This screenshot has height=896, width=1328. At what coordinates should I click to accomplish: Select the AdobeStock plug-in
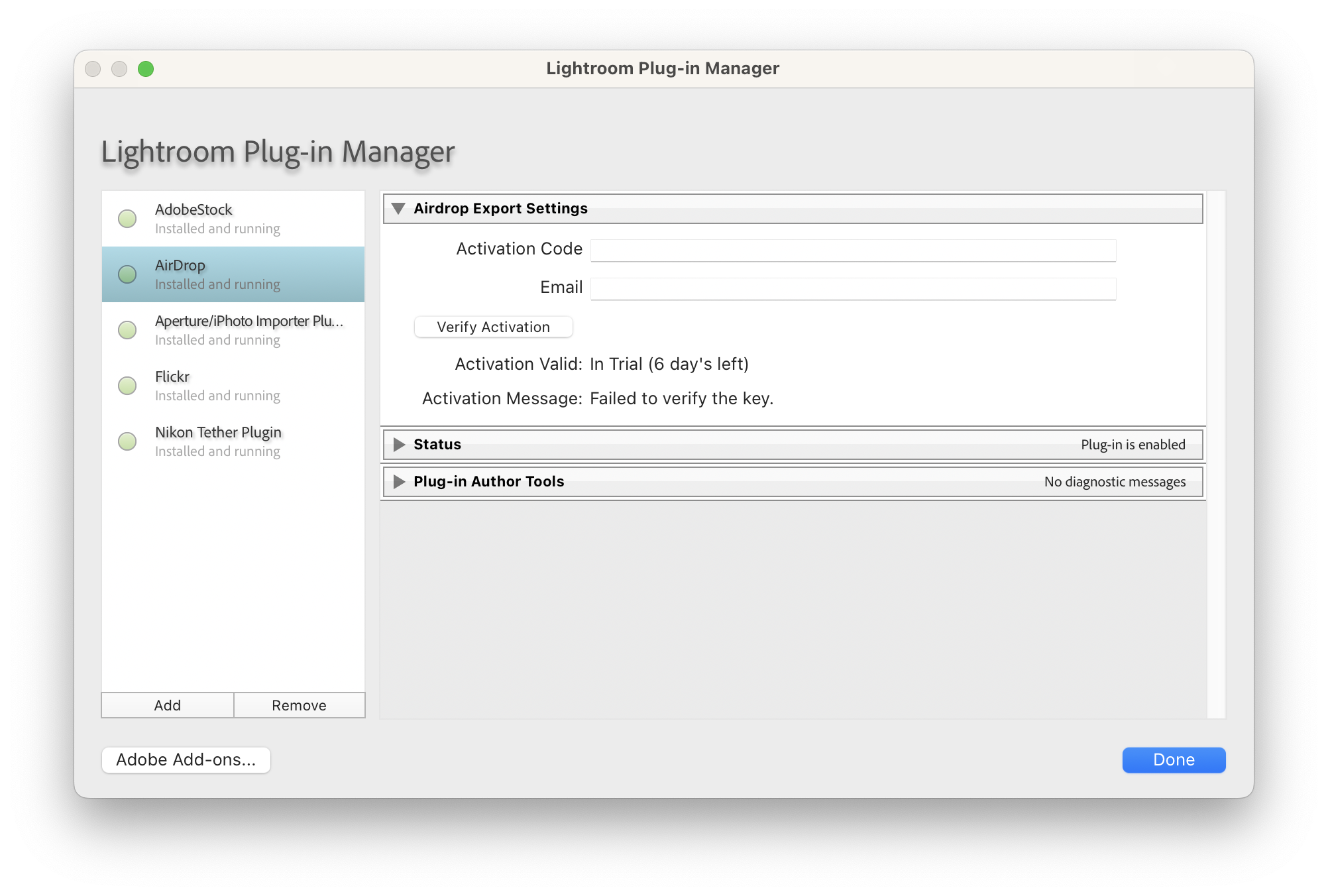(233, 219)
